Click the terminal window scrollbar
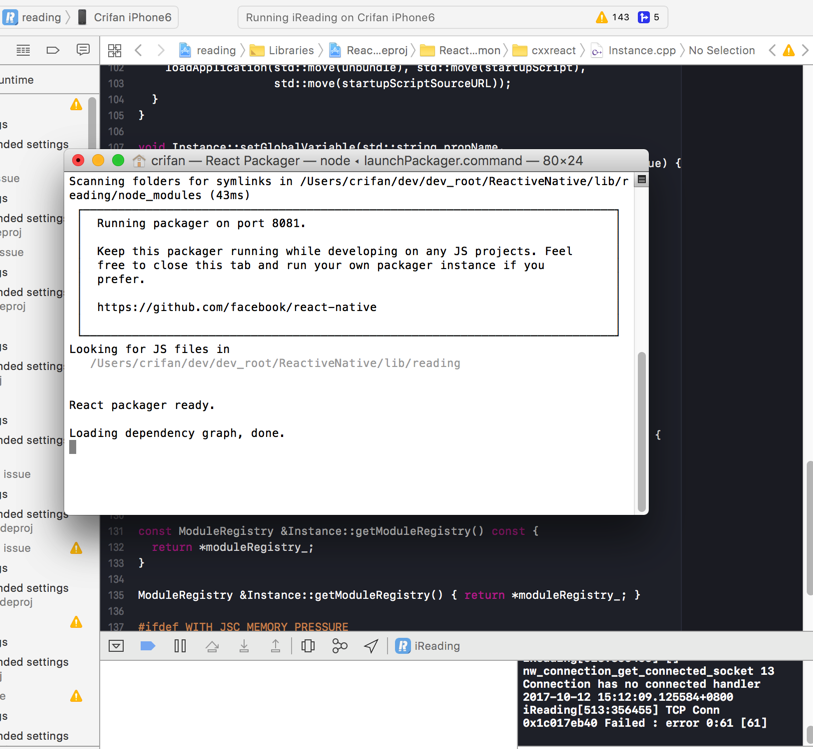Viewport: 813px width, 749px height. (642, 432)
